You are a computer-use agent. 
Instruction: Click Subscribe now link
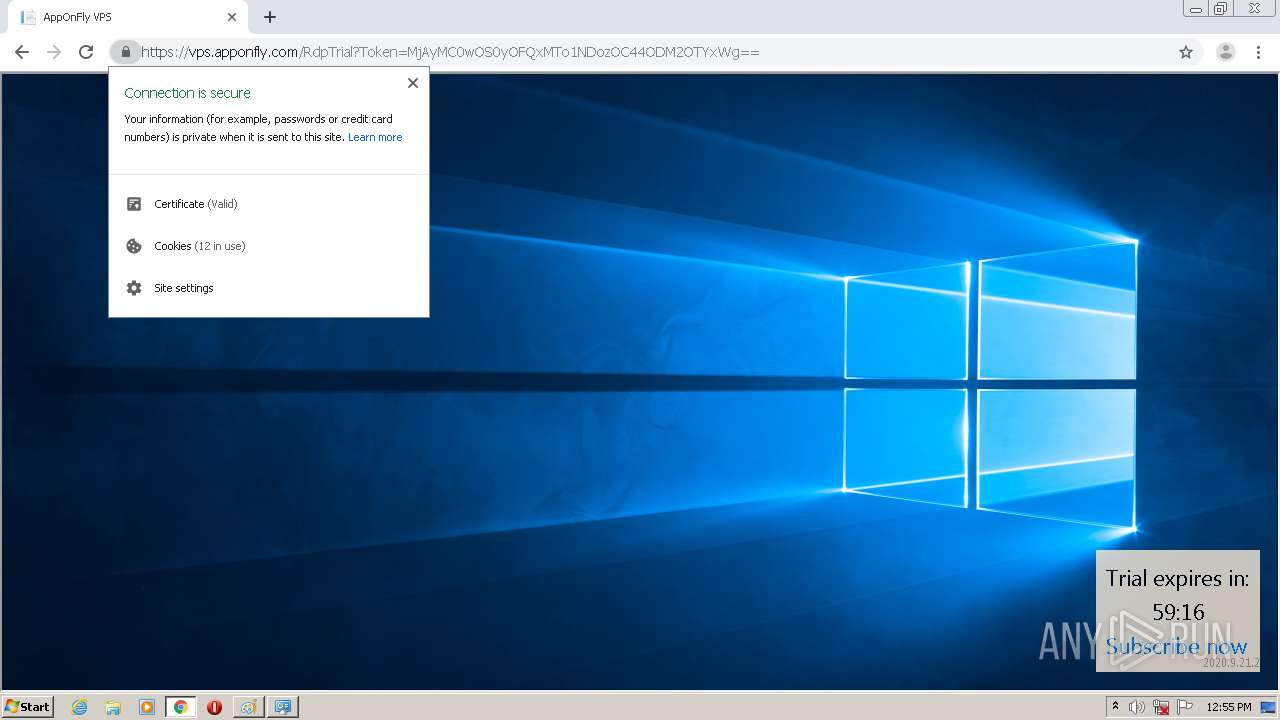pos(1177,647)
